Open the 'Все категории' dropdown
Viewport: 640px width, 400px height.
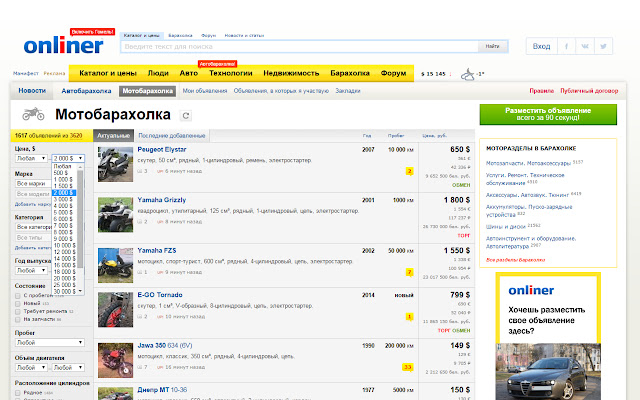coord(33,227)
